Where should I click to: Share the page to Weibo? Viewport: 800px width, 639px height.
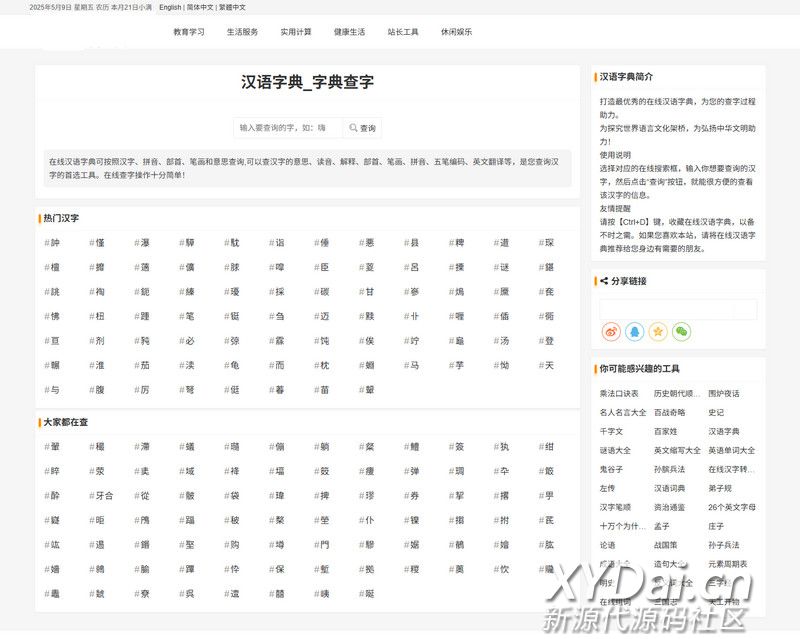pyautogui.click(x=612, y=331)
